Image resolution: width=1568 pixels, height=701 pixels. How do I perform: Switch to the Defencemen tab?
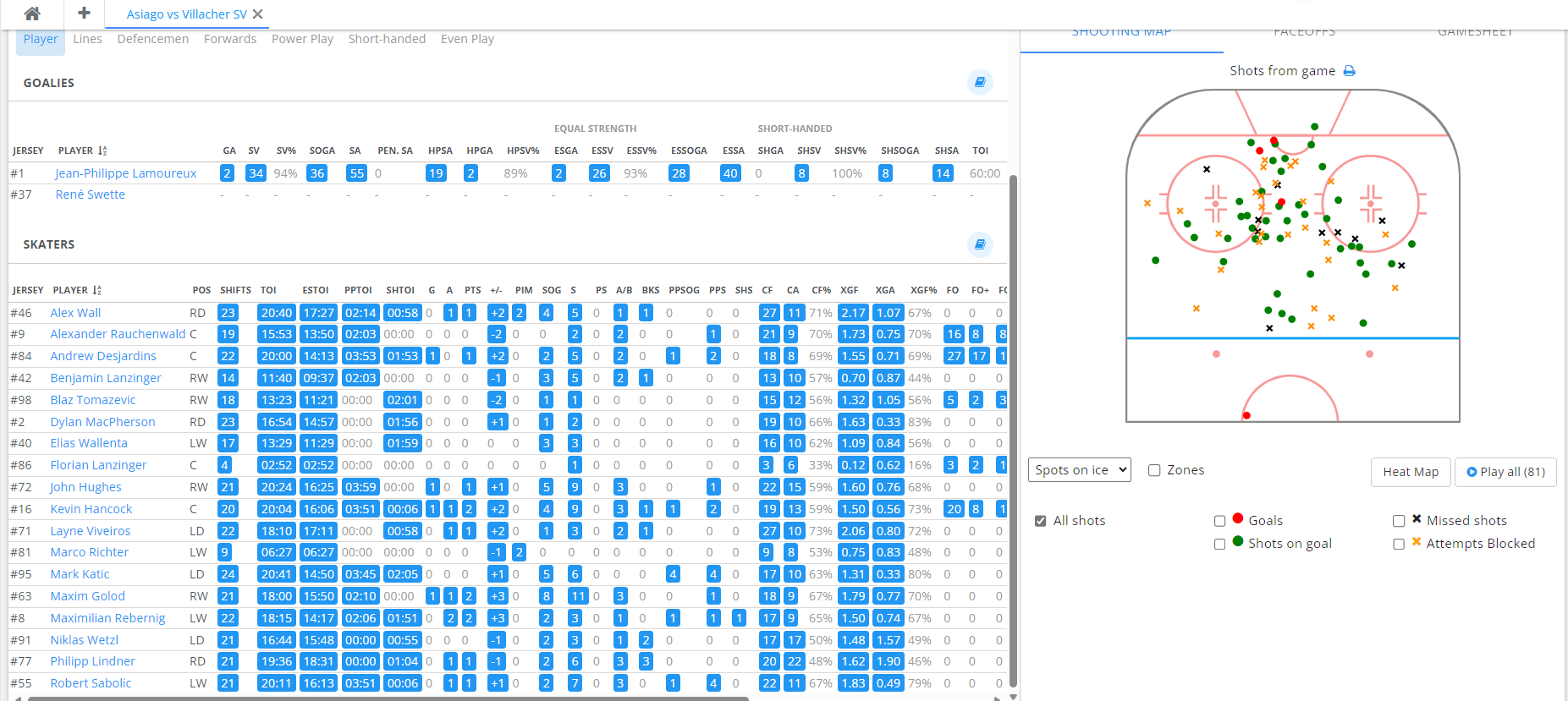pyautogui.click(x=153, y=39)
